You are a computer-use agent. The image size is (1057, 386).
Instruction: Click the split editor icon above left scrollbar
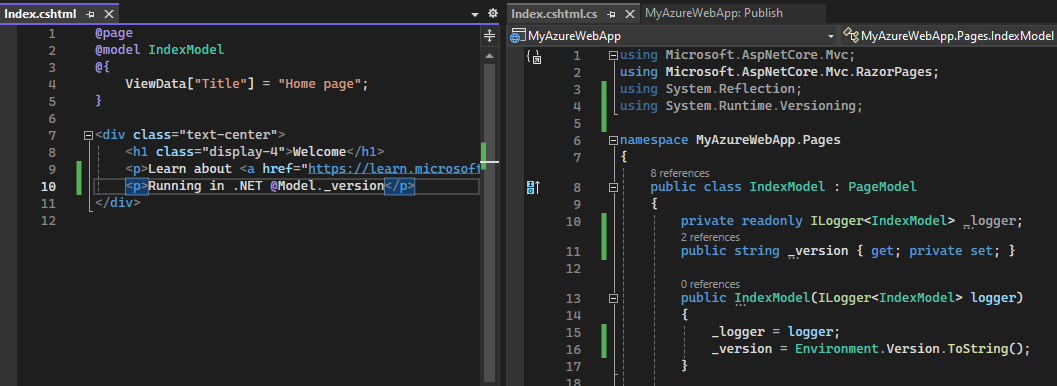tap(490, 35)
